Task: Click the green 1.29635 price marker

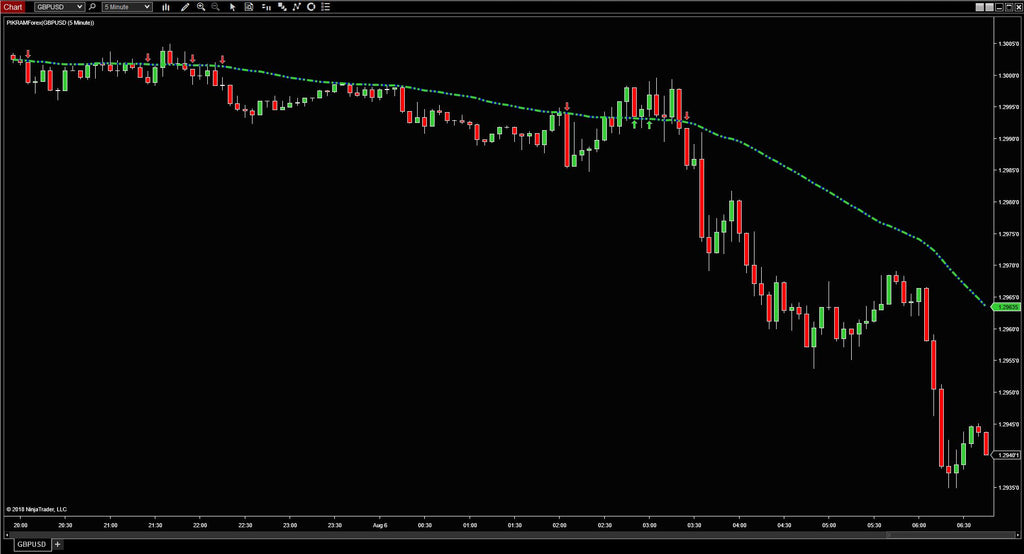Action: 1008,306
